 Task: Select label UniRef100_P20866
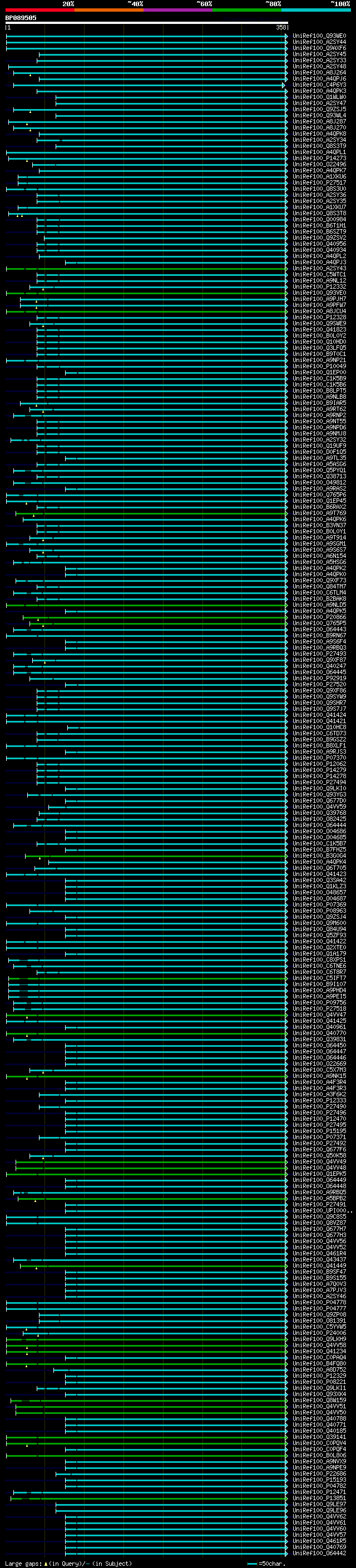coord(319,617)
